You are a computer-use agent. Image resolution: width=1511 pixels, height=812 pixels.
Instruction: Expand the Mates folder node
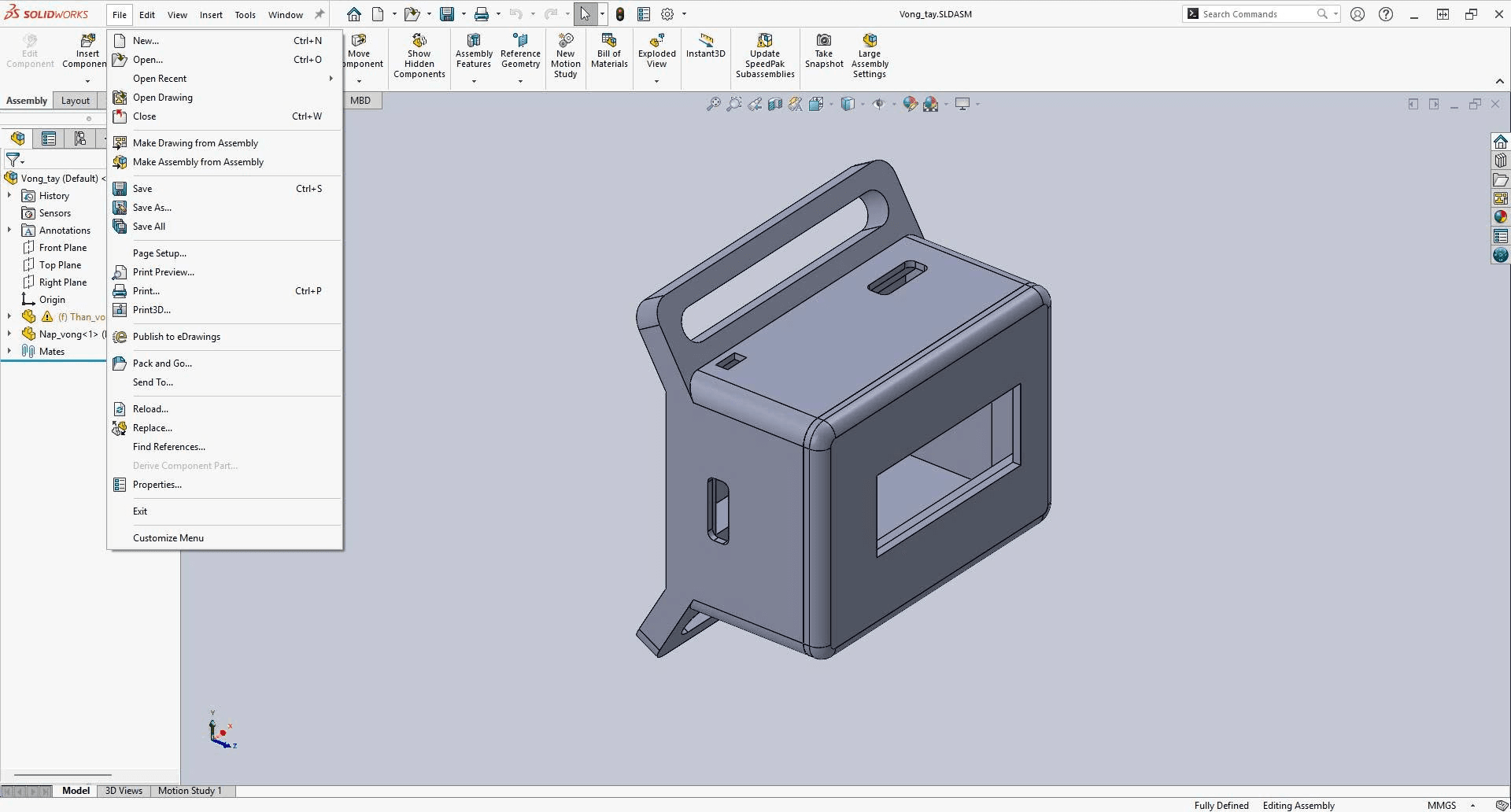[9, 351]
